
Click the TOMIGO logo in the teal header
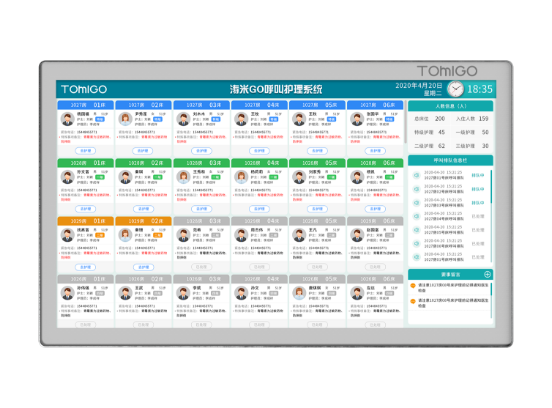[84, 89]
